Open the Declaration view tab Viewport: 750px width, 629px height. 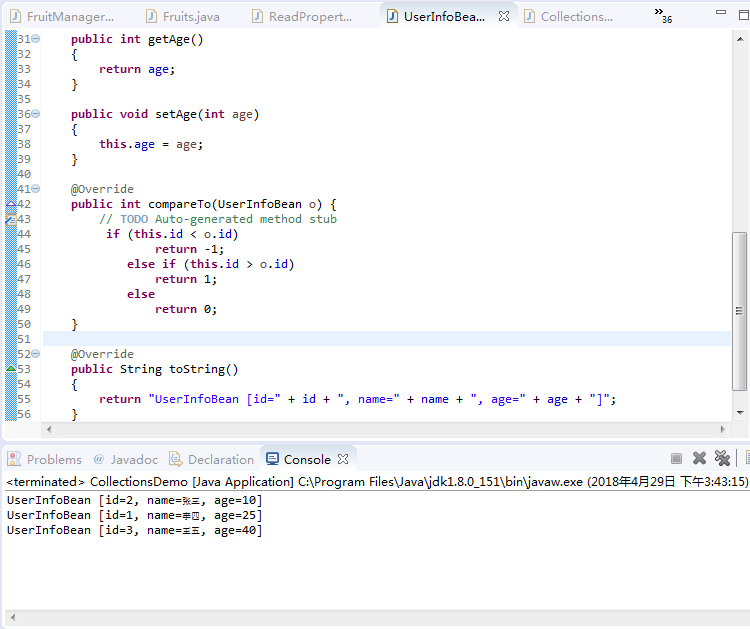point(211,460)
